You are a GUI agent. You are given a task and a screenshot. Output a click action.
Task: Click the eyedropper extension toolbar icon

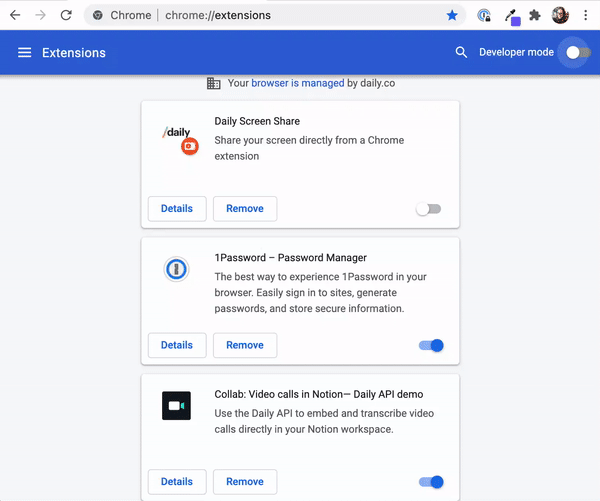coord(512,16)
